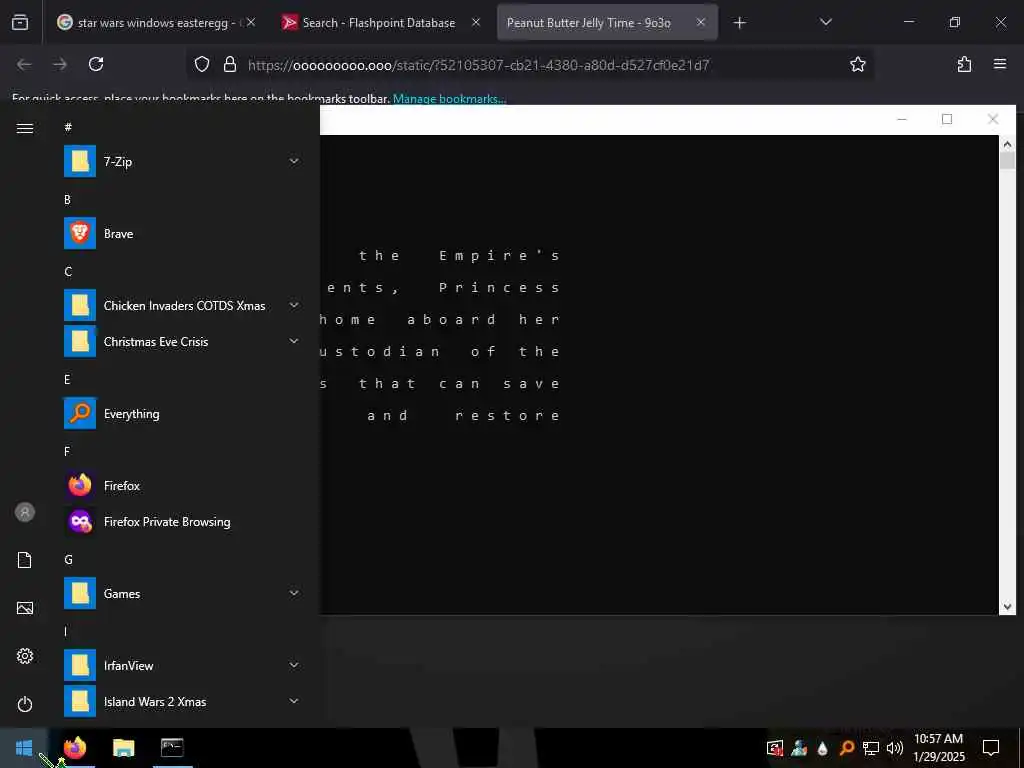Open the list all tabs dropdown
The width and height of the screenshot is (1024, 768).
(825, 23)
